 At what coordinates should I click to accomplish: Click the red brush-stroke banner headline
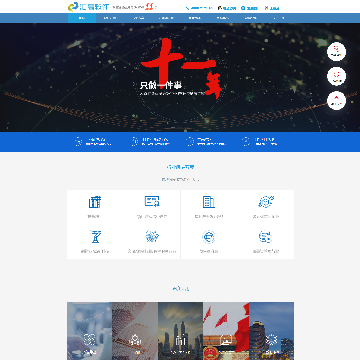point(182,68)
